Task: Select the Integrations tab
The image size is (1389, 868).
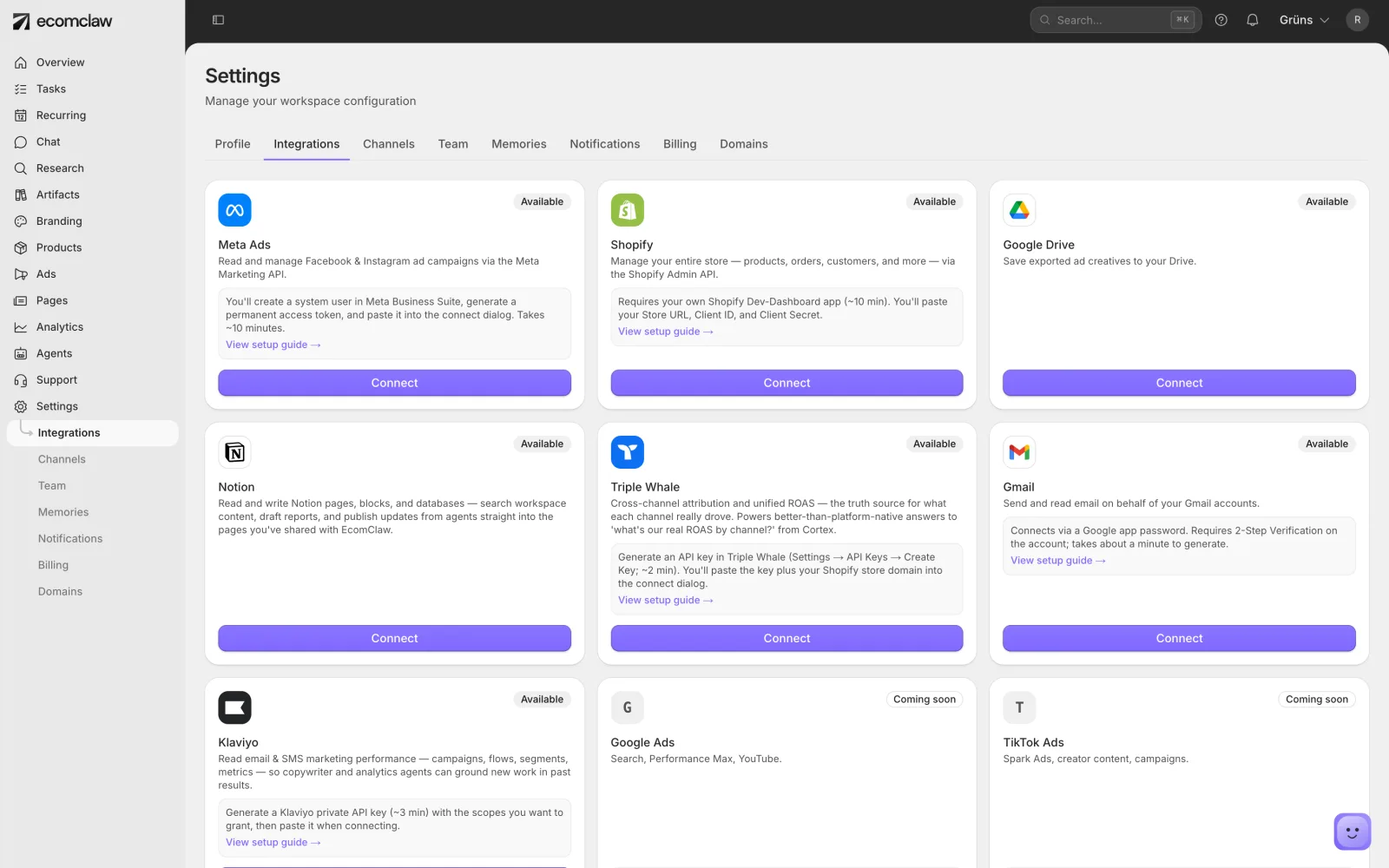Action: coord(306,144)
